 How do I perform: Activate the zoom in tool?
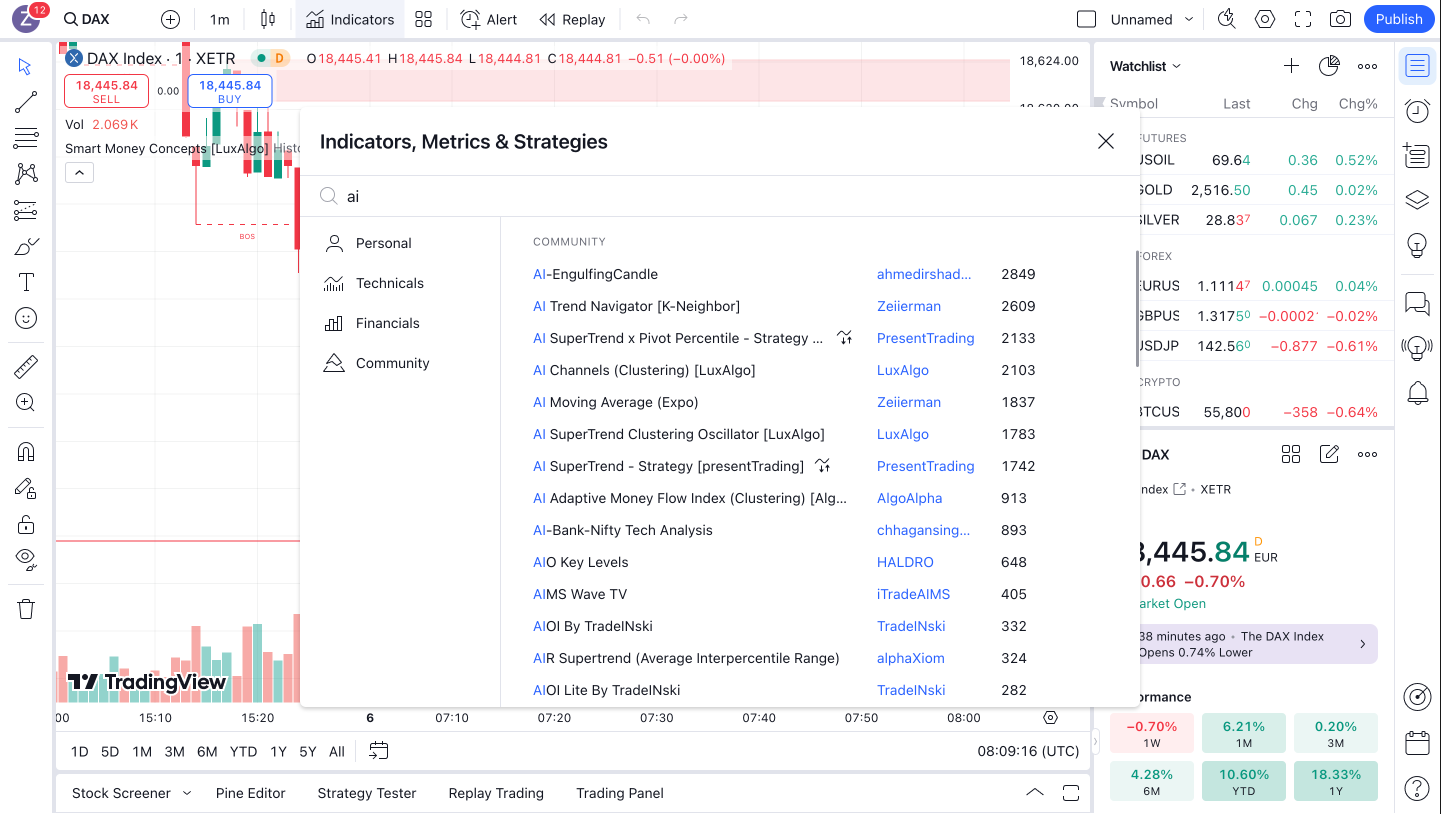click(x=26, y=403)
